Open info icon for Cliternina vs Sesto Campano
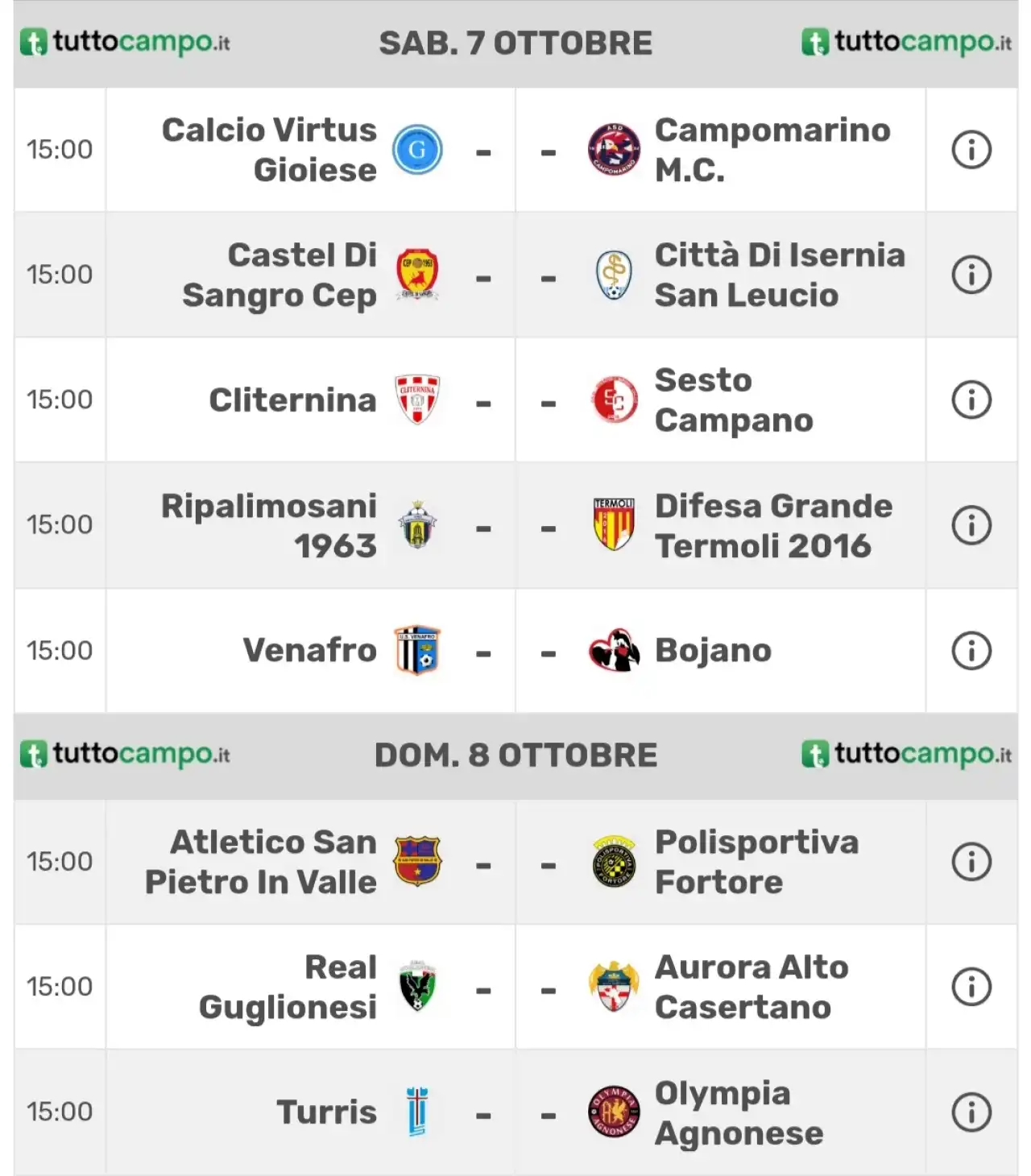Viewport: 1031px width, 1176px height. click(x=971, y=400)
